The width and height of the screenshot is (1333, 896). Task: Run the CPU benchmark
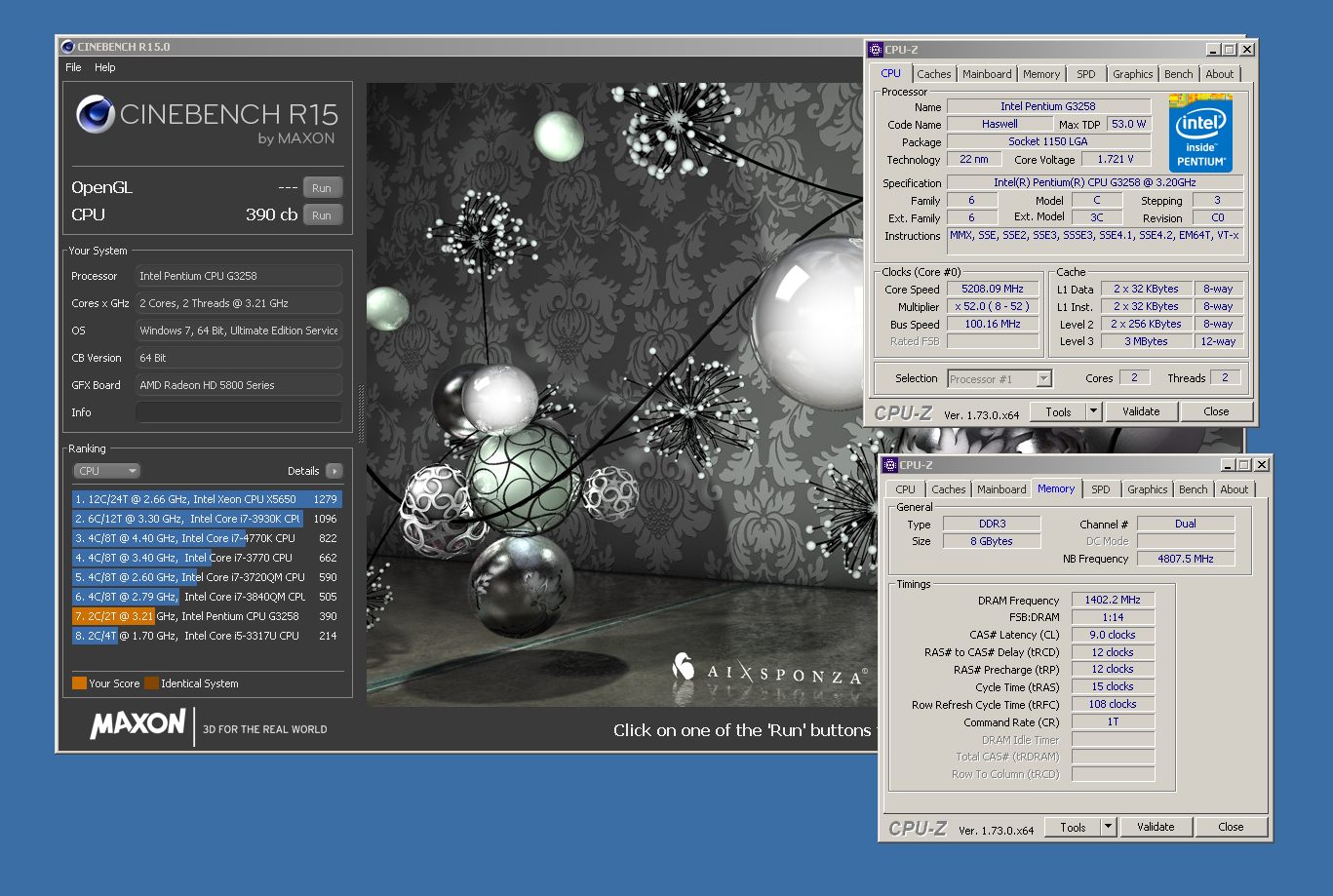coord(322,215)
